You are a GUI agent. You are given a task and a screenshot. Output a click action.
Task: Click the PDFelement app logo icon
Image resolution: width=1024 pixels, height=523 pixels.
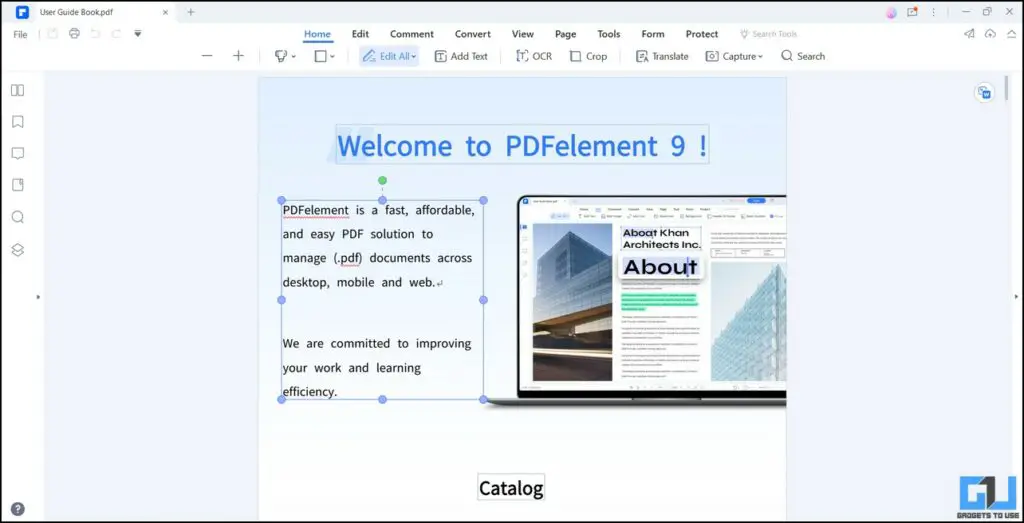point(23,12)
